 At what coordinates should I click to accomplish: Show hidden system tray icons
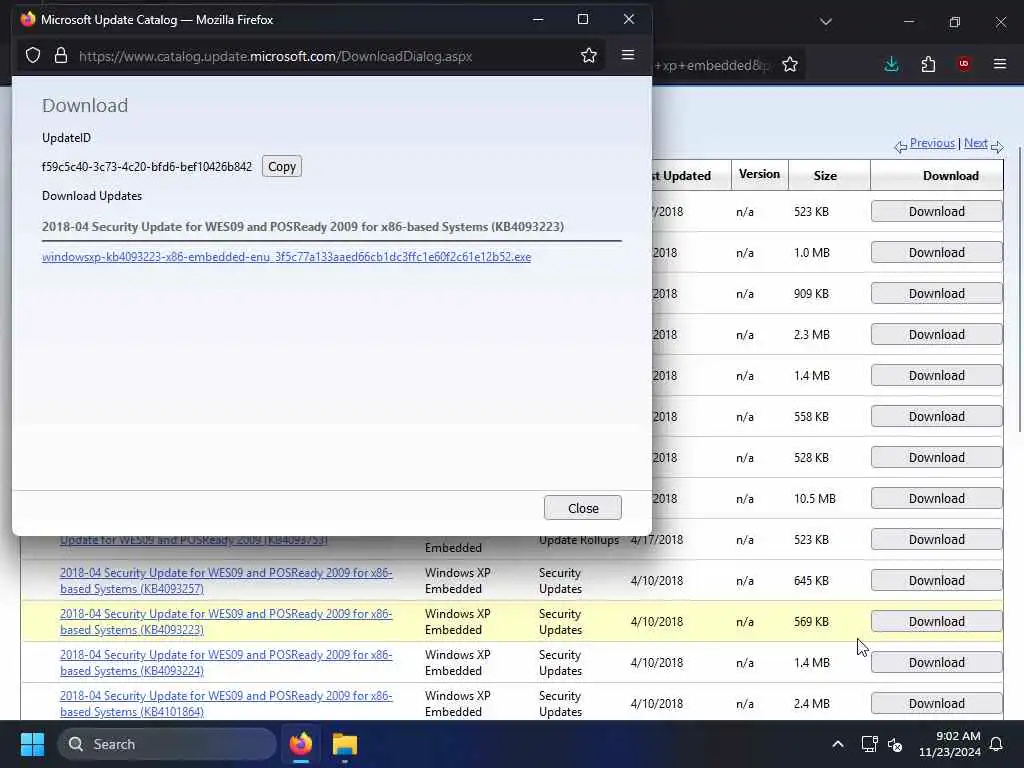(837, 744)
